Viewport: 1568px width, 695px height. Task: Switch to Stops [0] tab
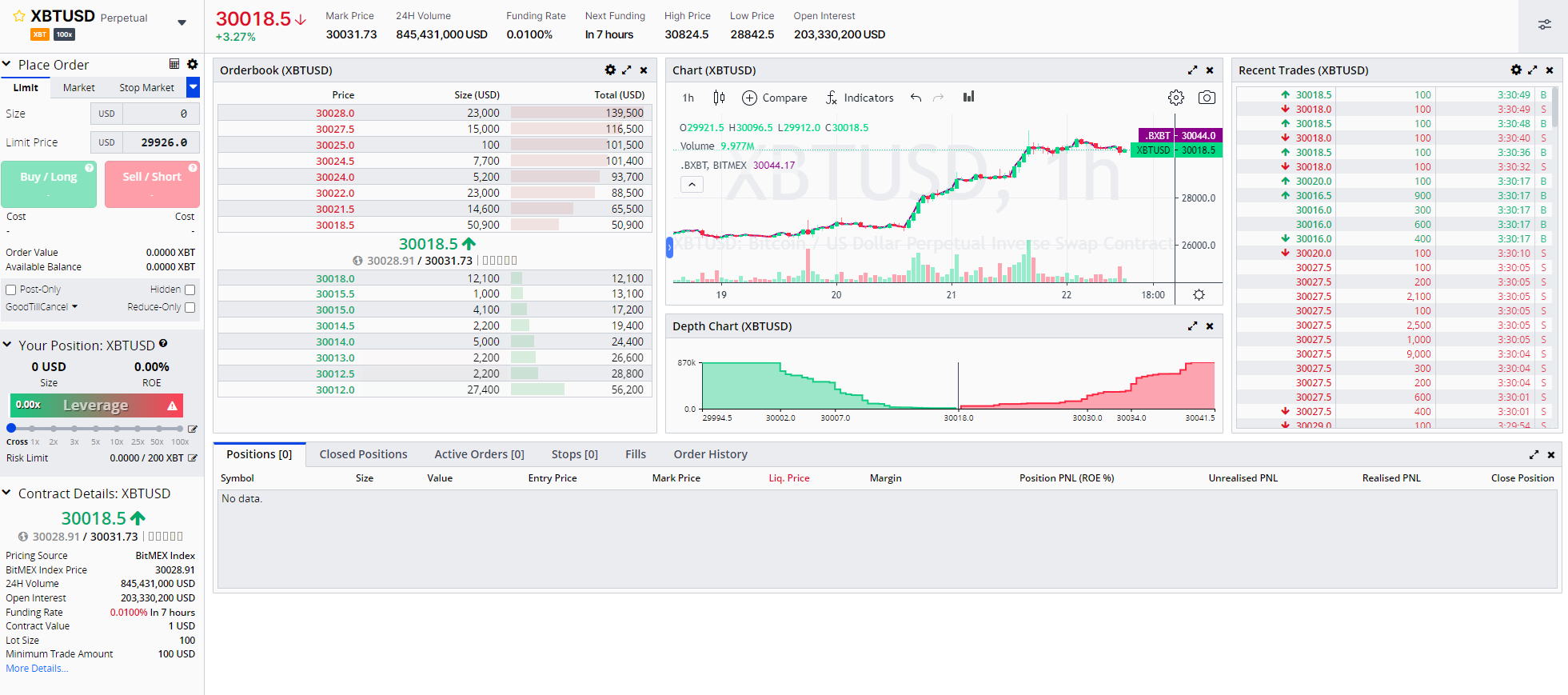575,454
